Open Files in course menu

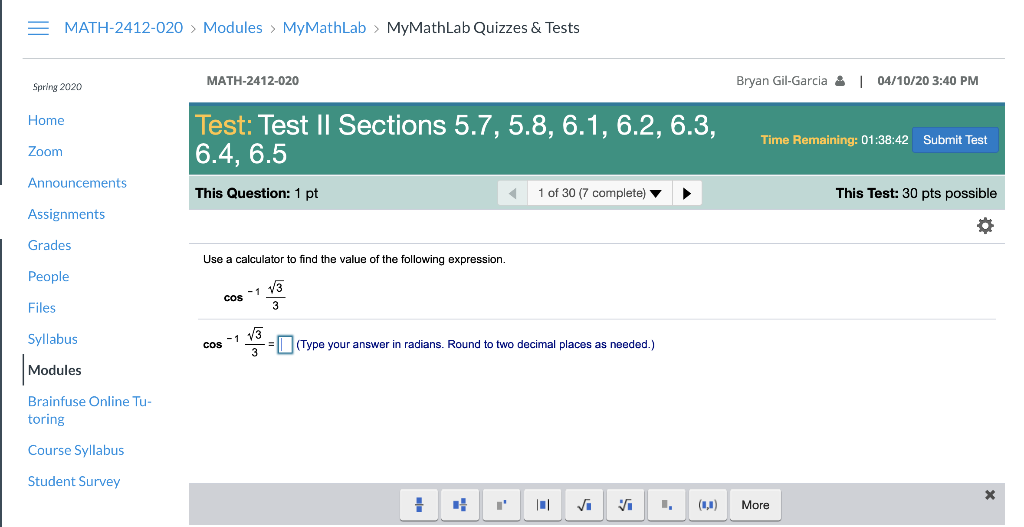(x=42, y=308)
